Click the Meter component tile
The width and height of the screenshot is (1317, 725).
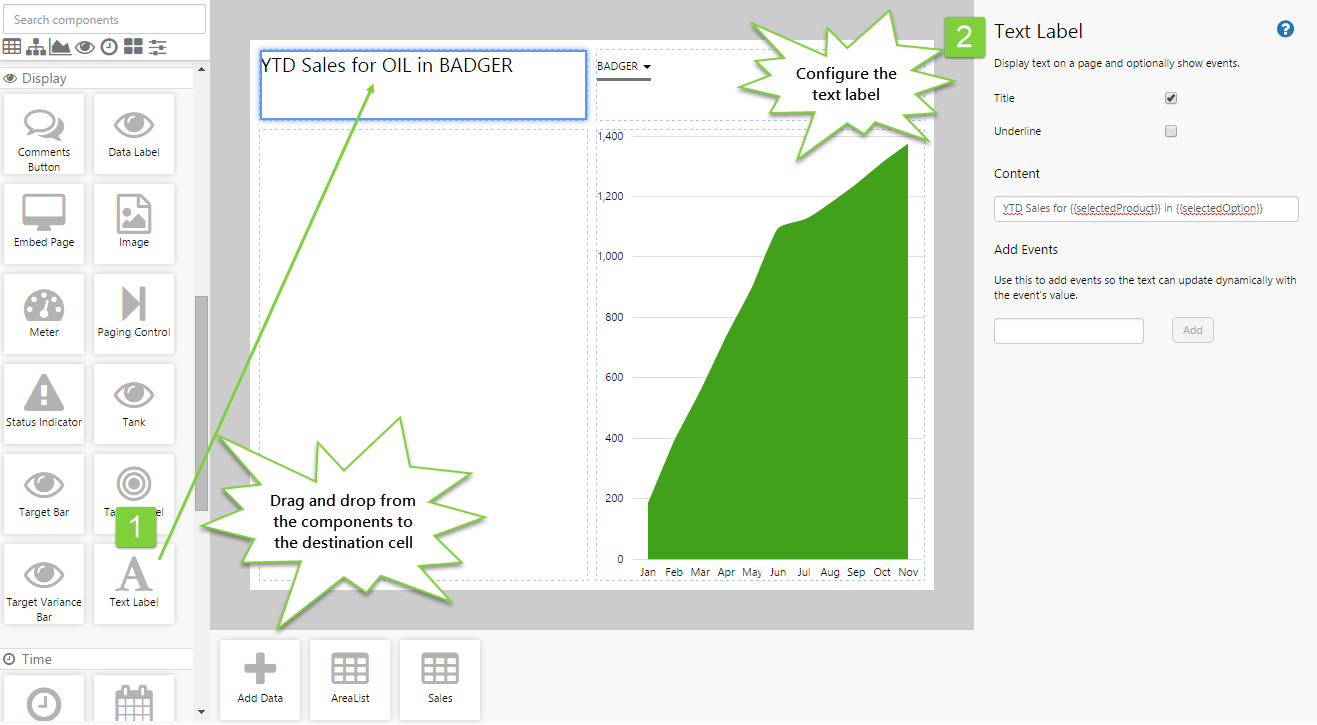(44, 314)
